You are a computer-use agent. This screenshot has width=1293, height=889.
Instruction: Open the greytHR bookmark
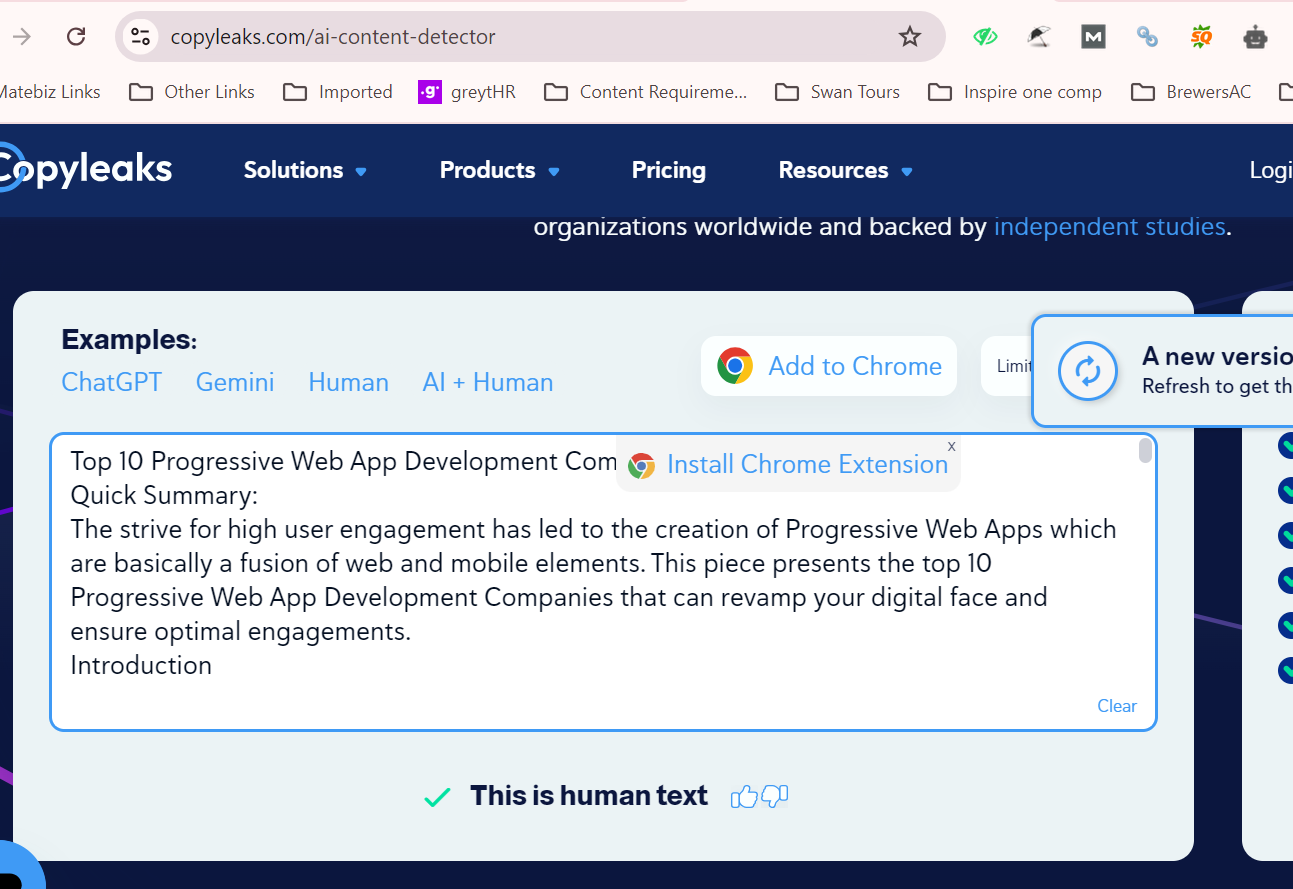[467, 92]
